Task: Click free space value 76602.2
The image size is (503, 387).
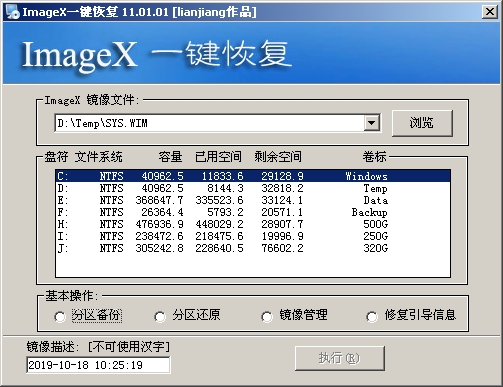Action: 282,248
